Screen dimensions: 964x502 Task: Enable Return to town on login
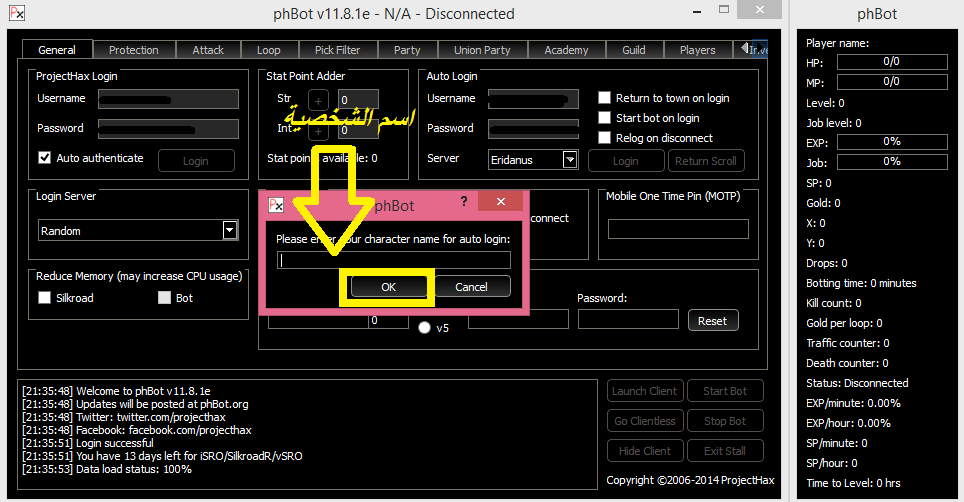pyautogui.click(x=604, y=98)
